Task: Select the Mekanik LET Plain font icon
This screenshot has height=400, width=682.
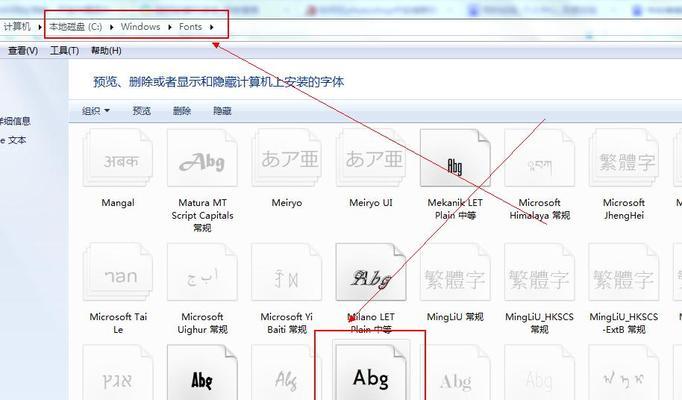Action: pos(455,159)
